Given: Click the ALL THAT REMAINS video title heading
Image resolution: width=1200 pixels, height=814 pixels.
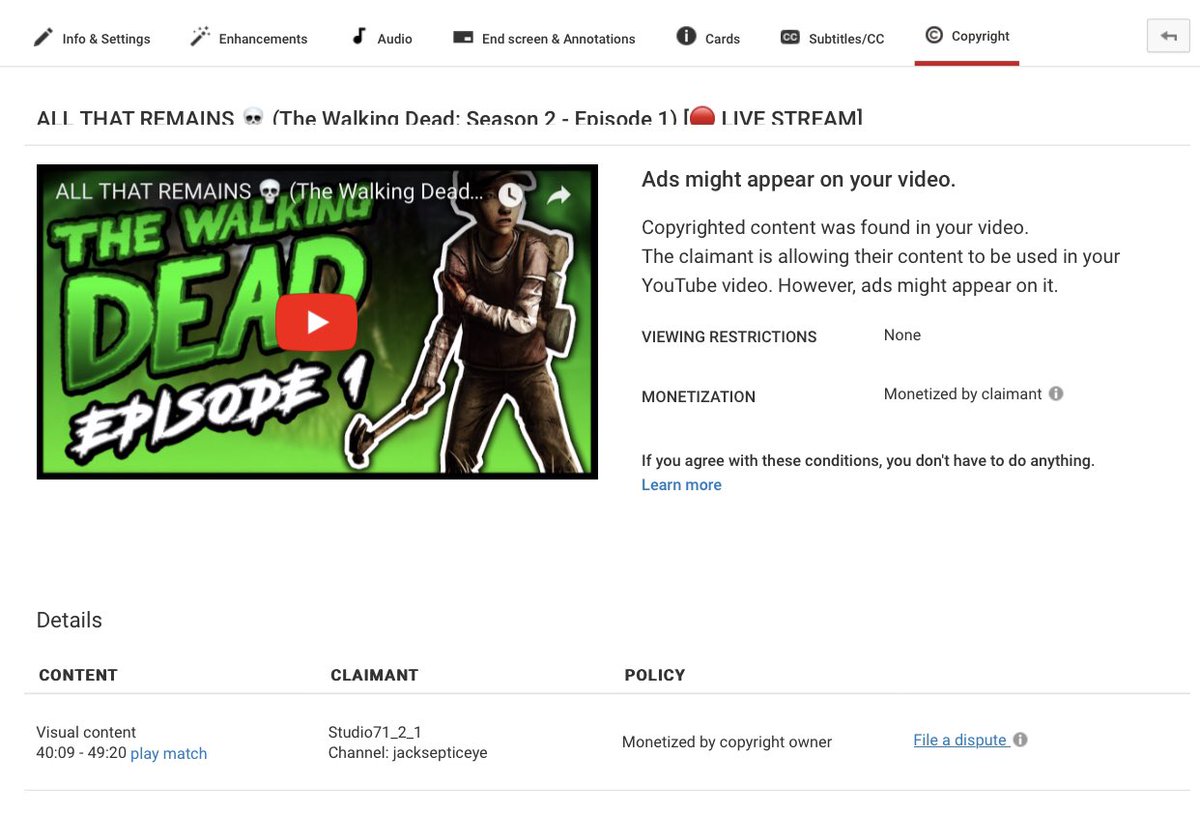Looking at the screenshot, I should pyautogui.click(x=449, y=117).
